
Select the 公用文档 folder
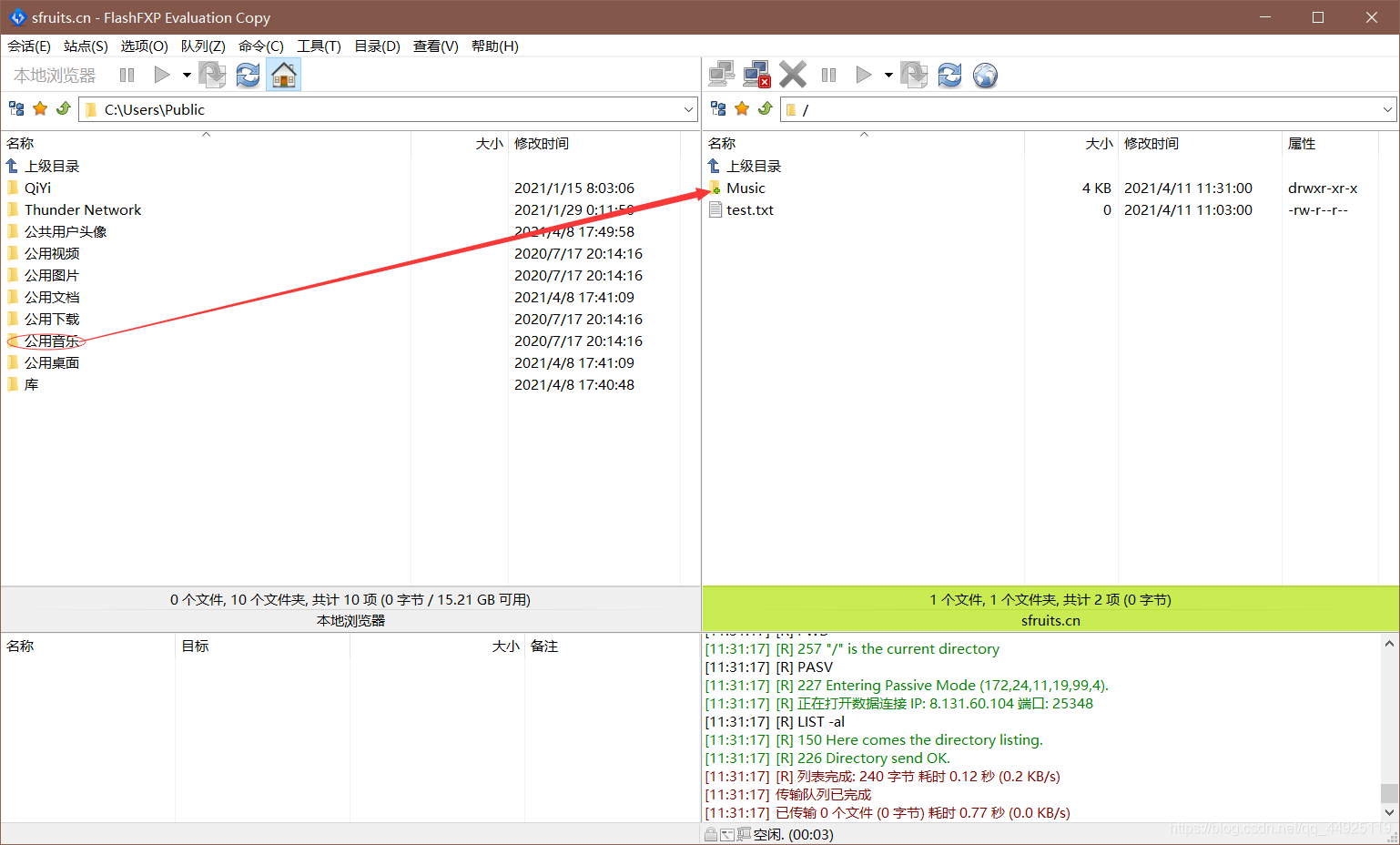pyautogui.click(x=52, y=298)
